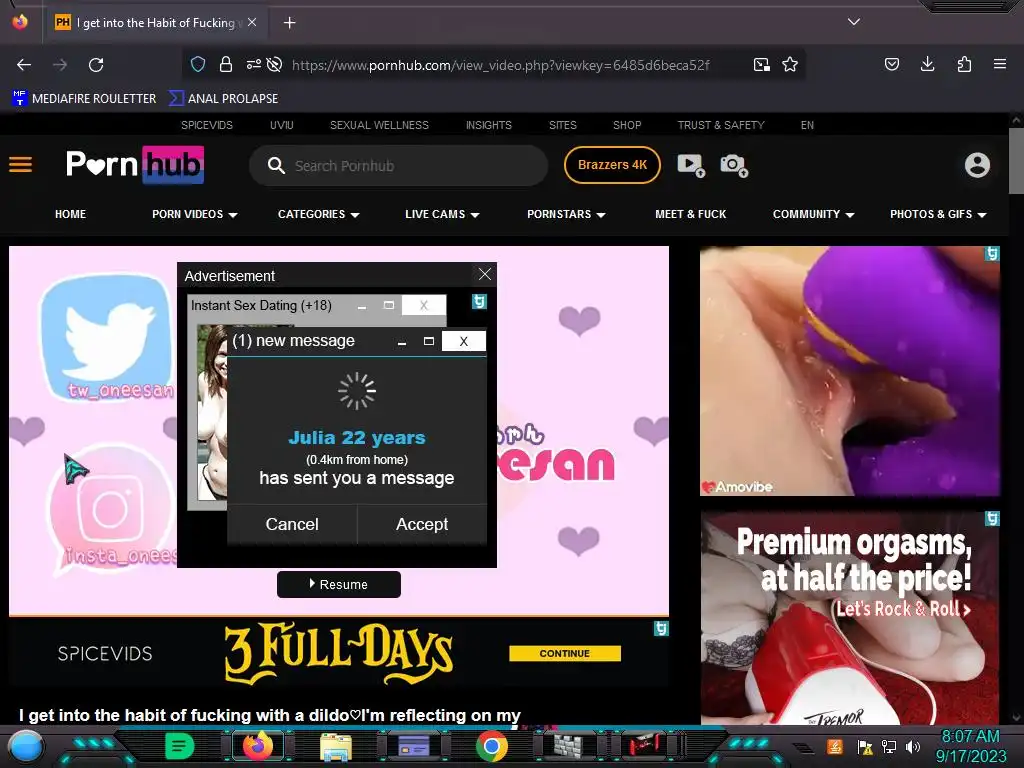Open the brick wall firewall taskbar icon
1024x768 pixels.
tap(569, 746)
